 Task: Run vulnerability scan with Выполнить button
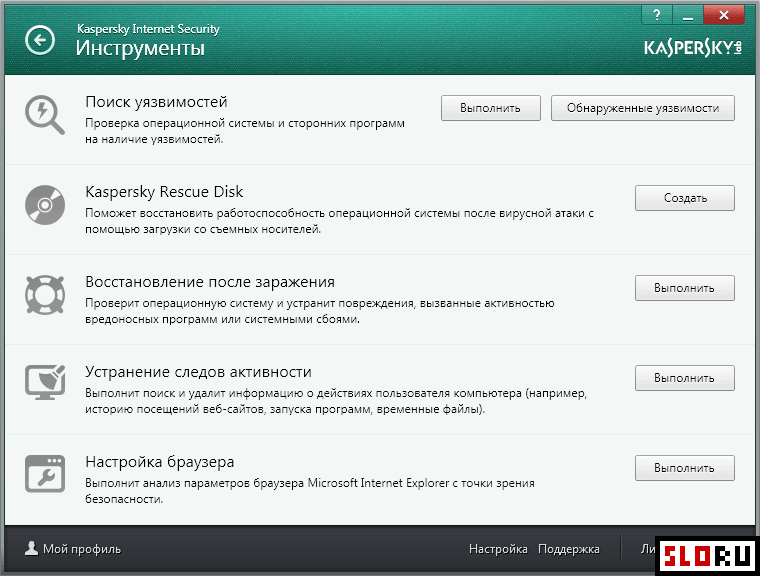491,108
